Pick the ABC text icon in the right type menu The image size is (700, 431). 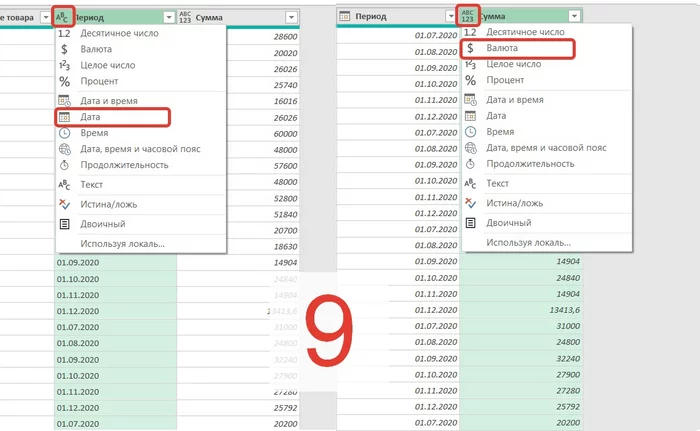[470, 183]
